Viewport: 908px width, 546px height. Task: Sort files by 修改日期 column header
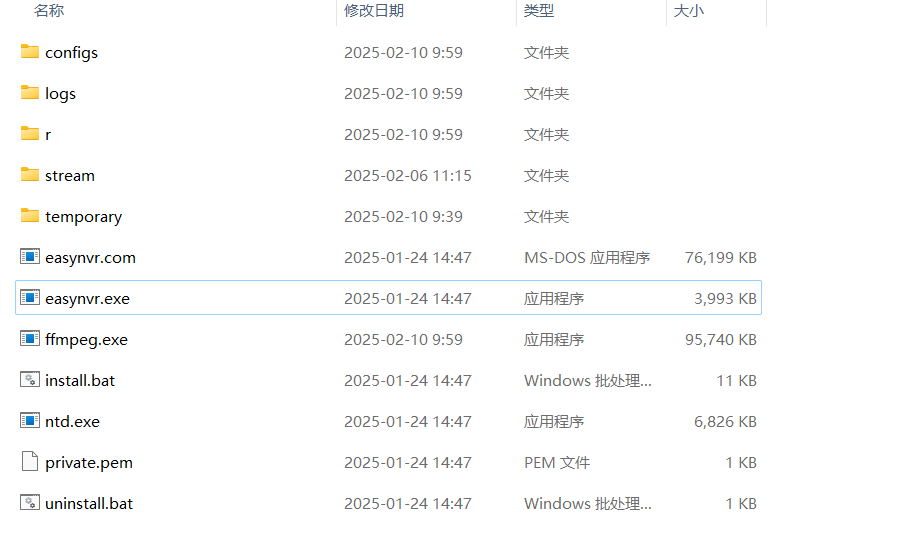pyautogui.click(x=374, y=10)
